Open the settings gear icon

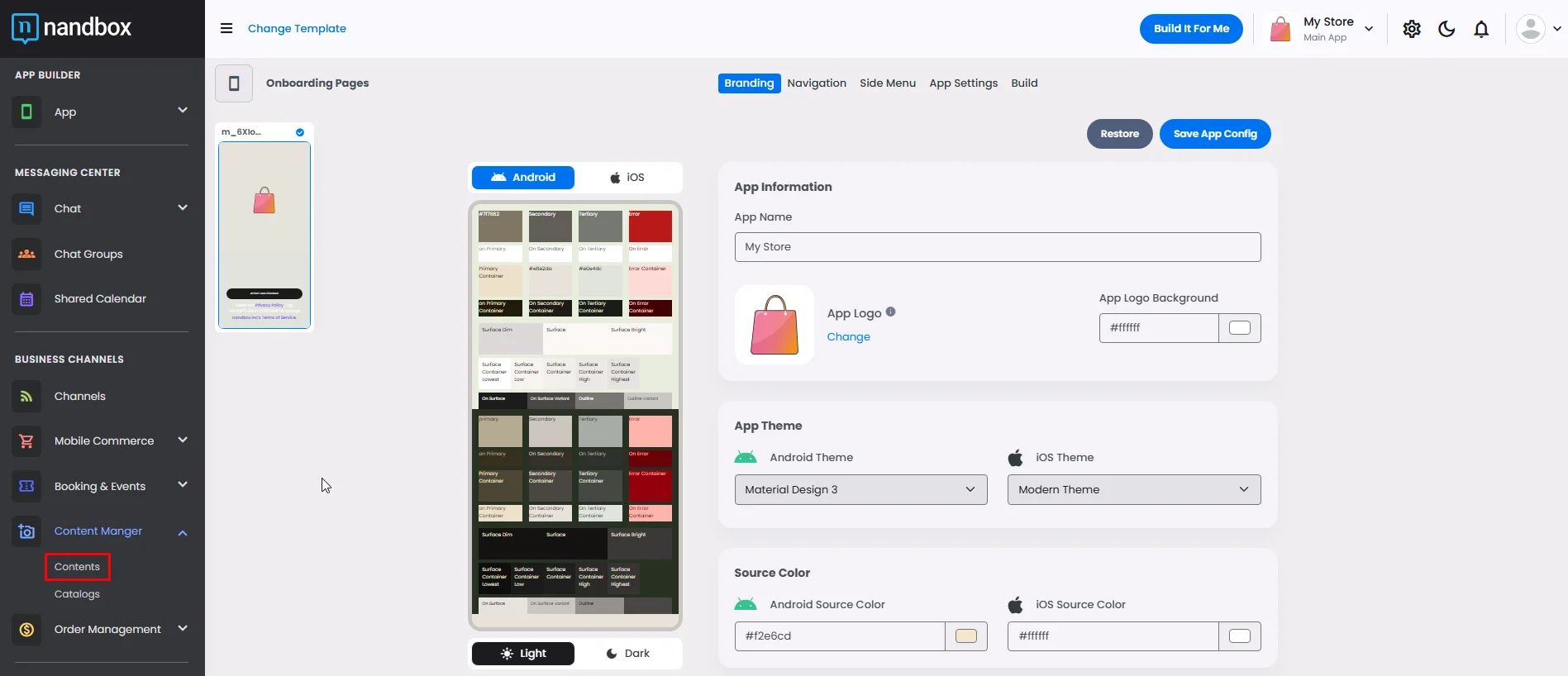coord(1412,29)
